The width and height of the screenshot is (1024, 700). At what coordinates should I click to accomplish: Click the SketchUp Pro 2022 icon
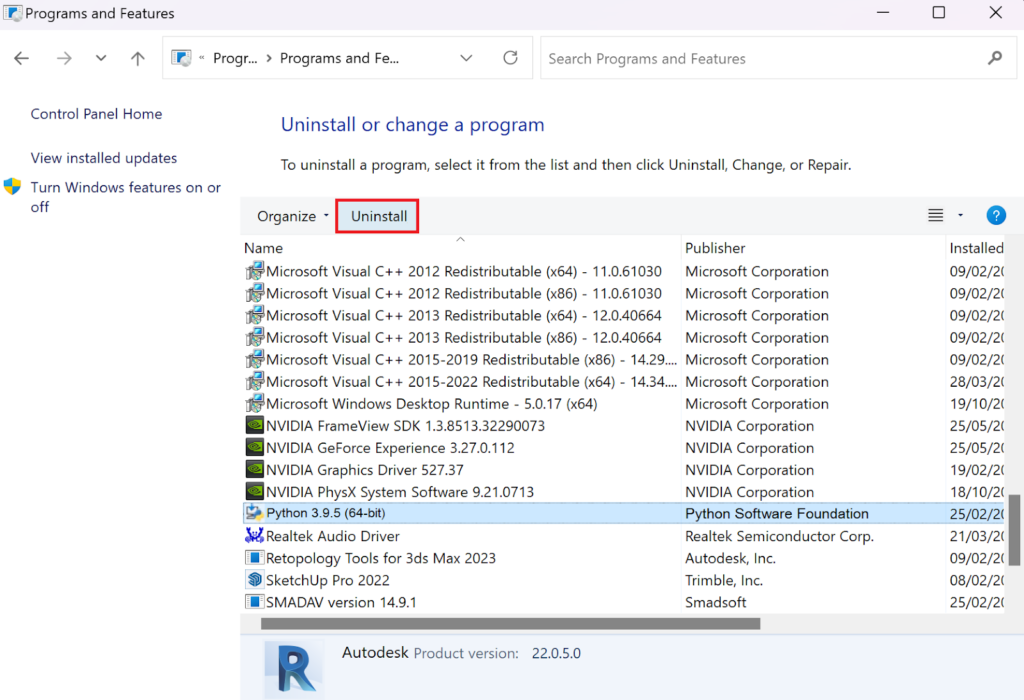pyautogui.click(x=254, y=579)
